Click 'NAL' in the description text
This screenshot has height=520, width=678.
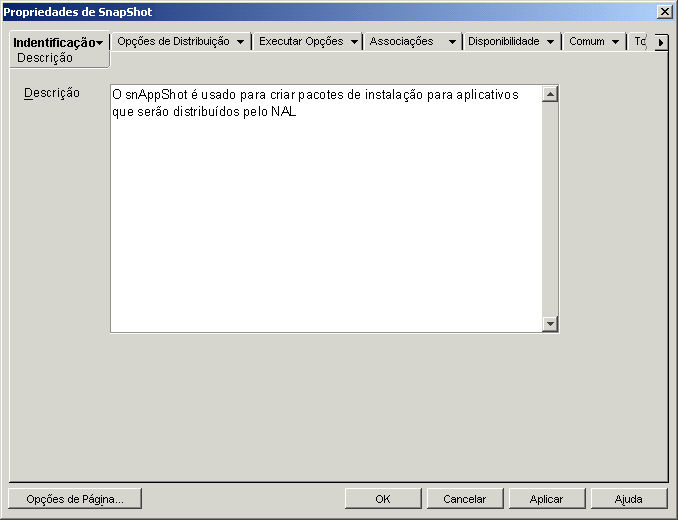coord(284,112)
